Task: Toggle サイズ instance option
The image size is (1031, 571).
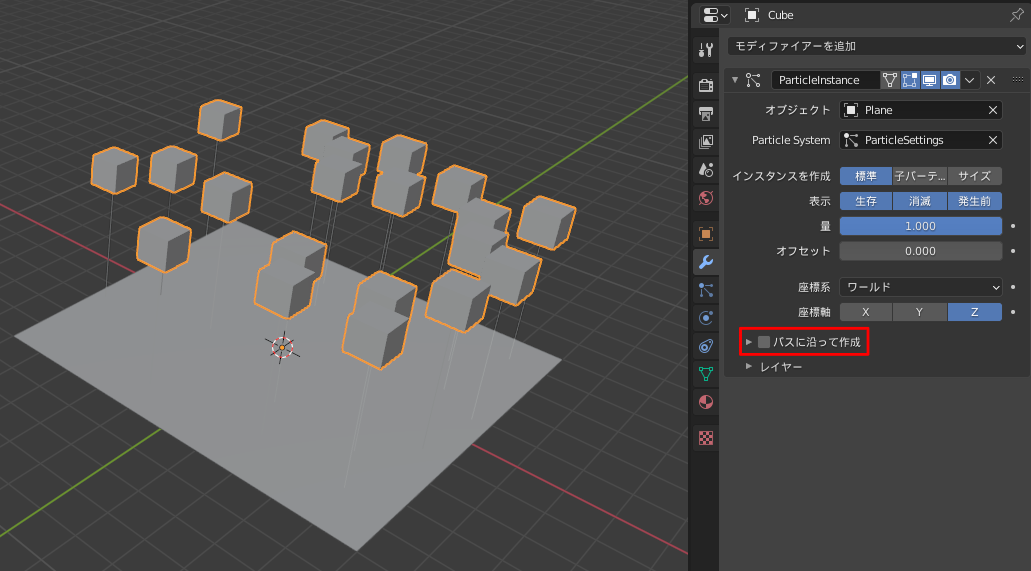Action: point(974,176)
